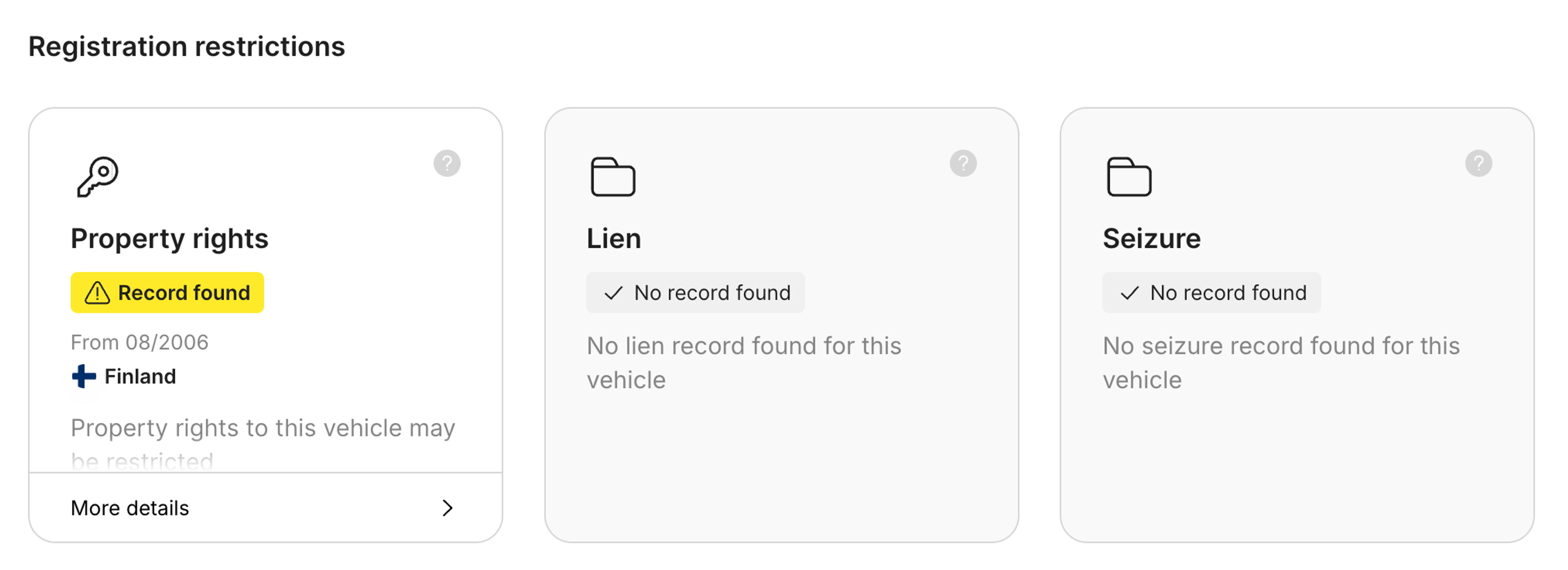Screen dimensions: 1568x570
Task: Click checkmark icon in Lien status badge
Action: point(613,293)
